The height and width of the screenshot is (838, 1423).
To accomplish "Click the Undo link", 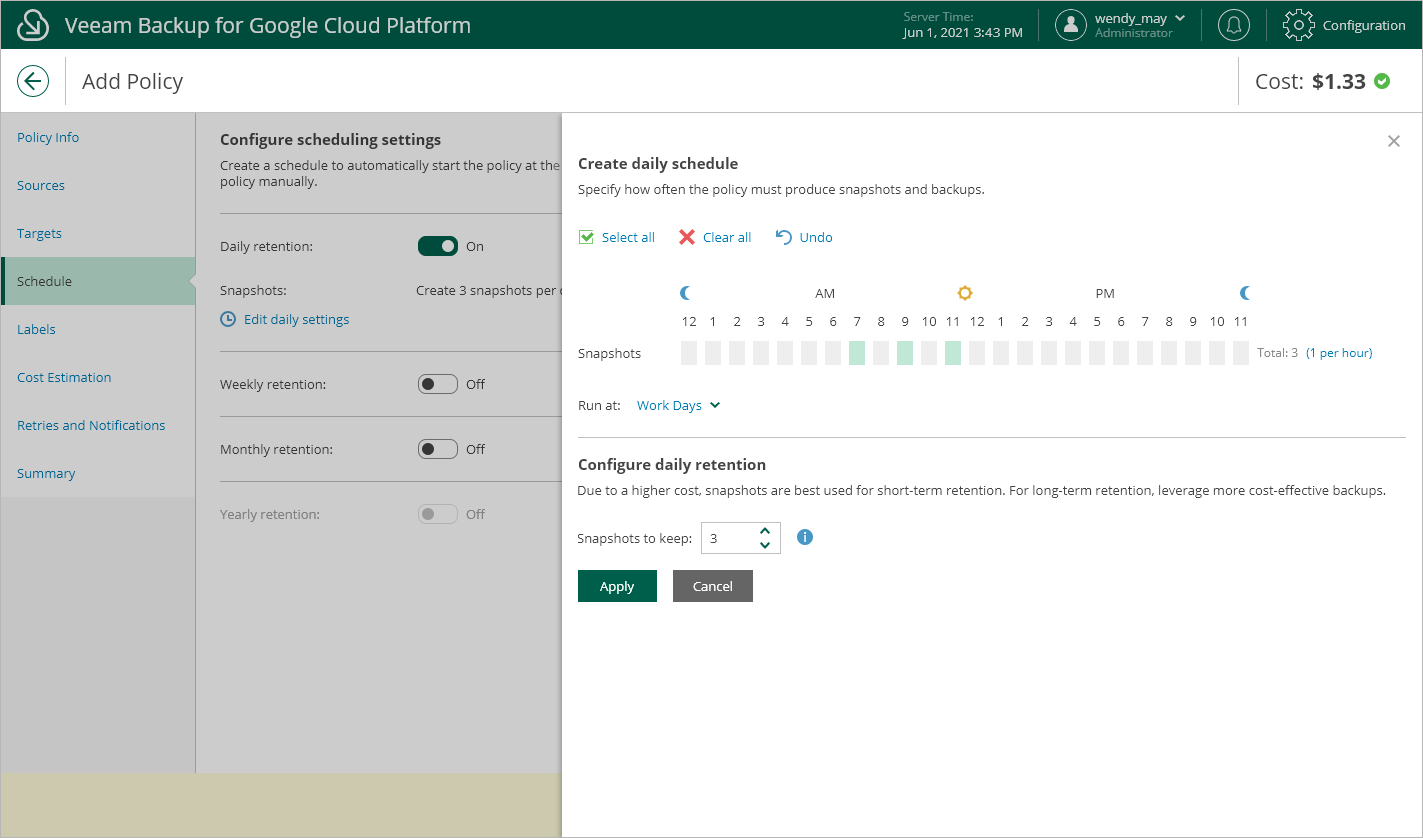I will 816,237.
